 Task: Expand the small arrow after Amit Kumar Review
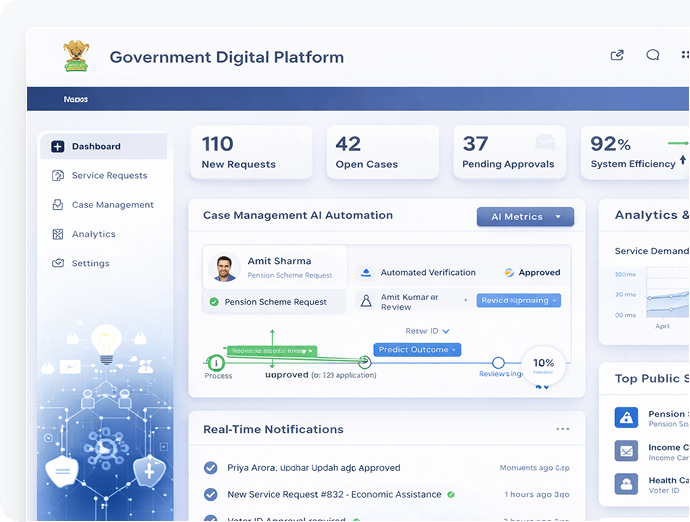466,300
